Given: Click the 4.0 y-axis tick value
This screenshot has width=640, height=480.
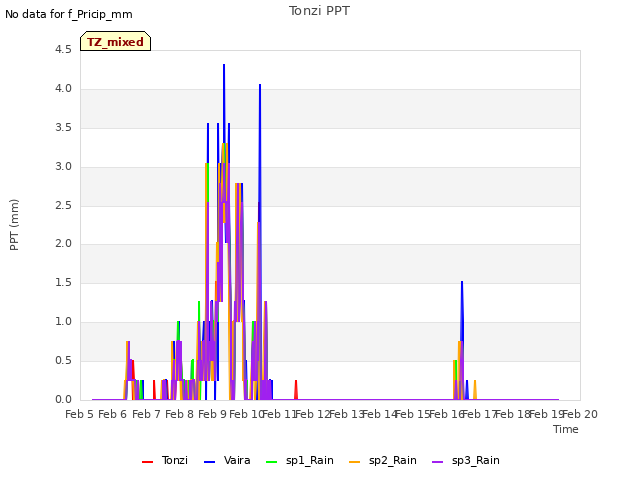Looking at the screenshot, I should click(63, 89).
